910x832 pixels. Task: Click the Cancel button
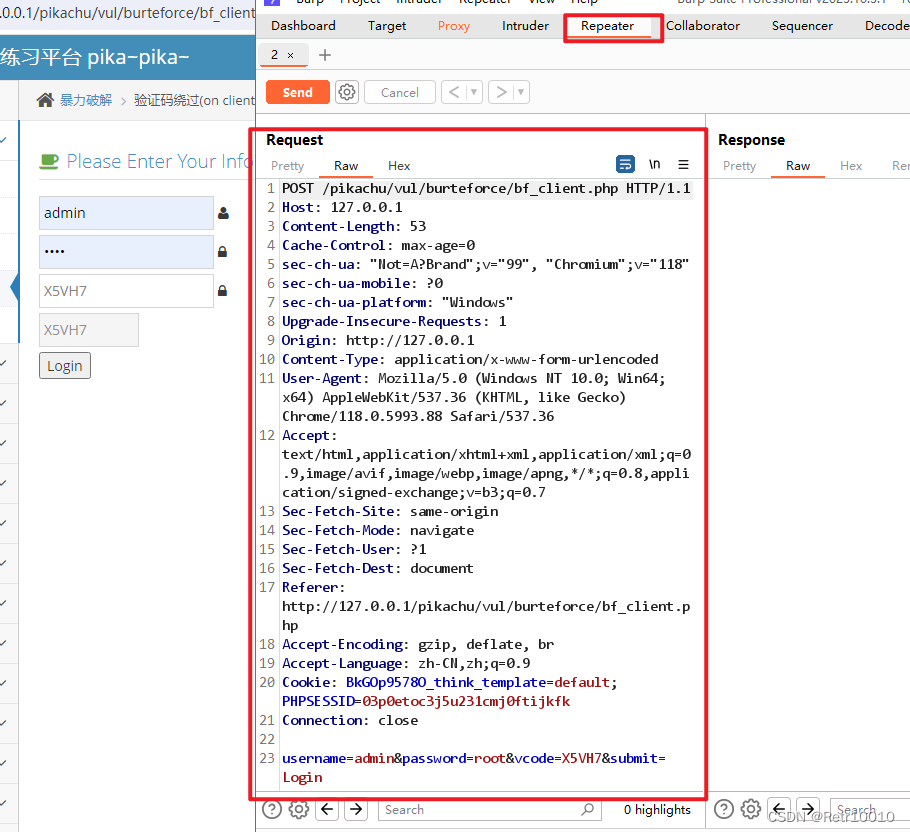pyautogui.click(x=400, y=92)
